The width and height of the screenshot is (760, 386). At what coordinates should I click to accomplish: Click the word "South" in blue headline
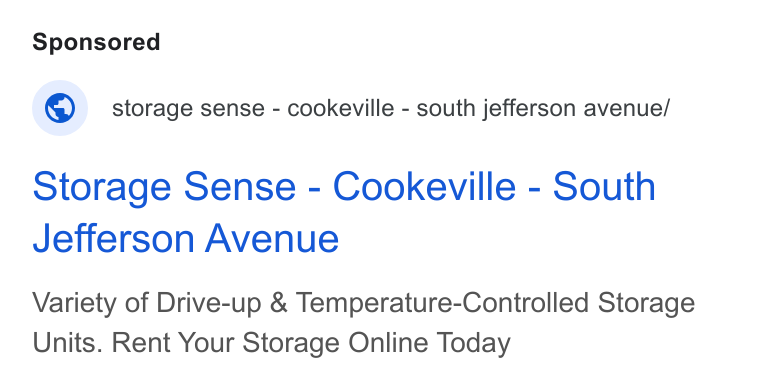(604, 186)
